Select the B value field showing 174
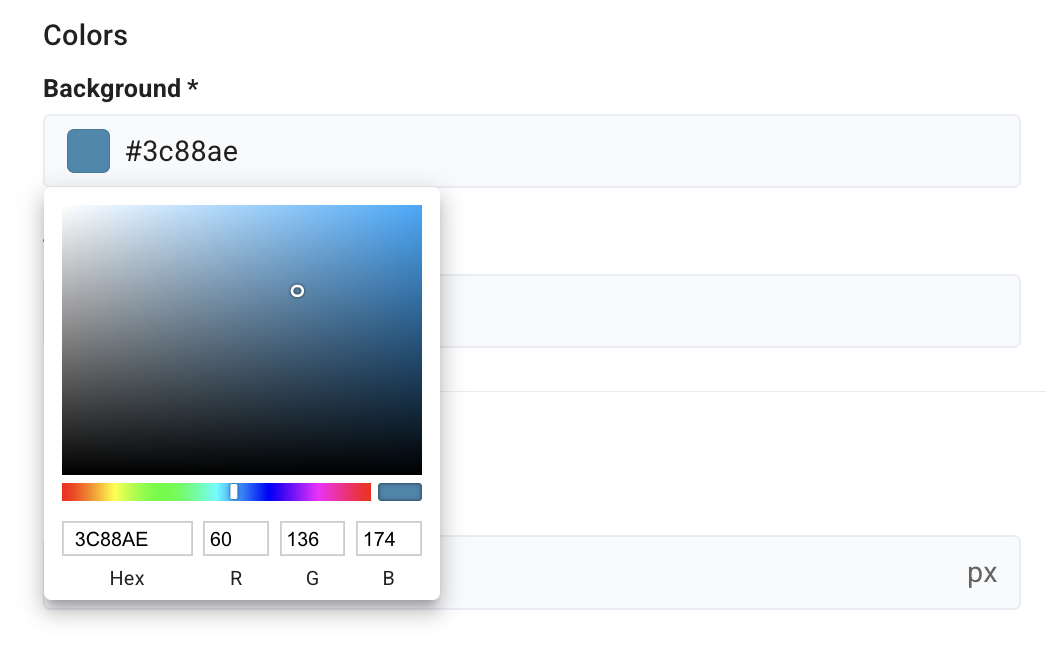 tap(388, 539)
